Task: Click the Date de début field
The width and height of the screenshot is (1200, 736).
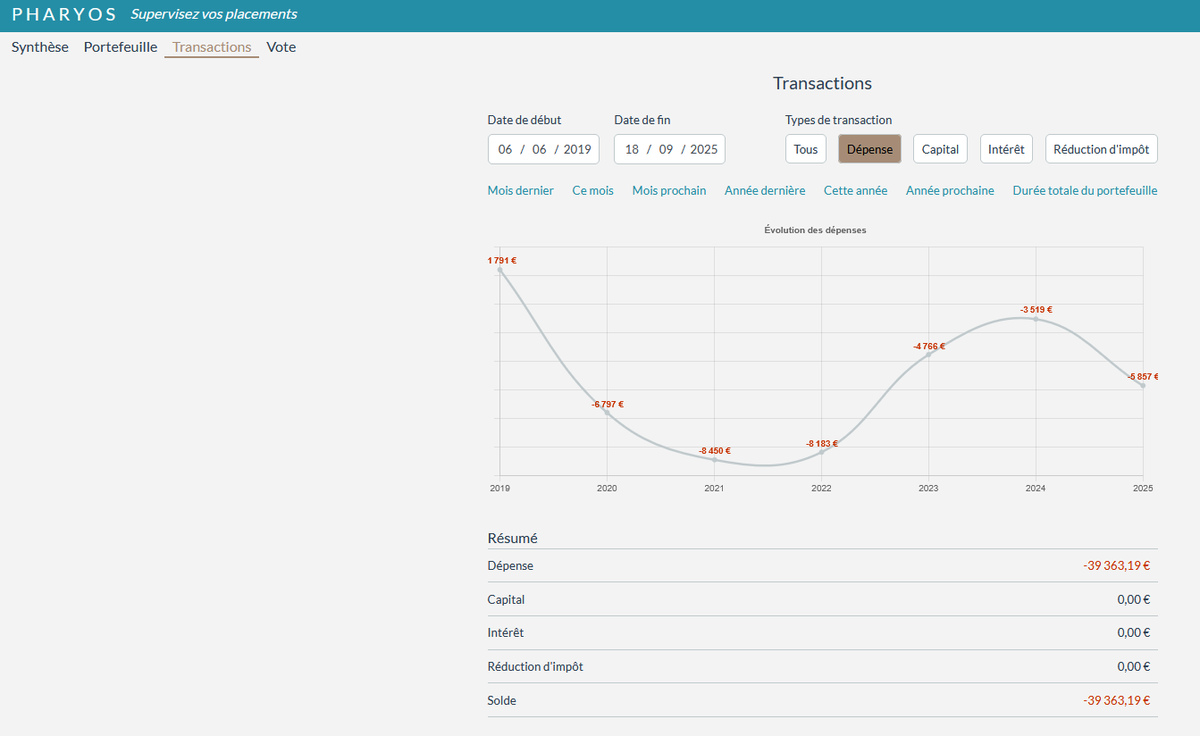Action: (544, 149)
